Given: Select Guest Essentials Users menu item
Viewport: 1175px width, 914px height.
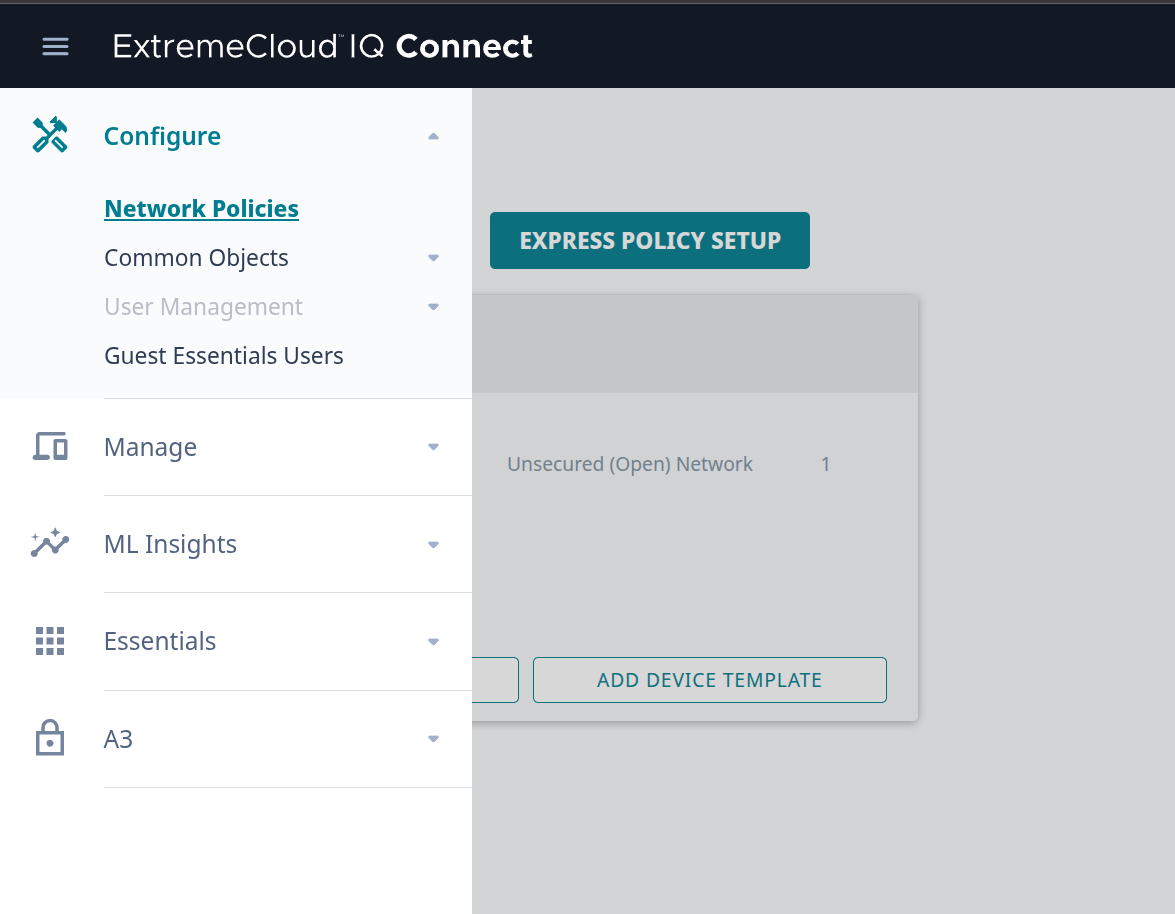Looking at the screenshot, I should [224, 356].
